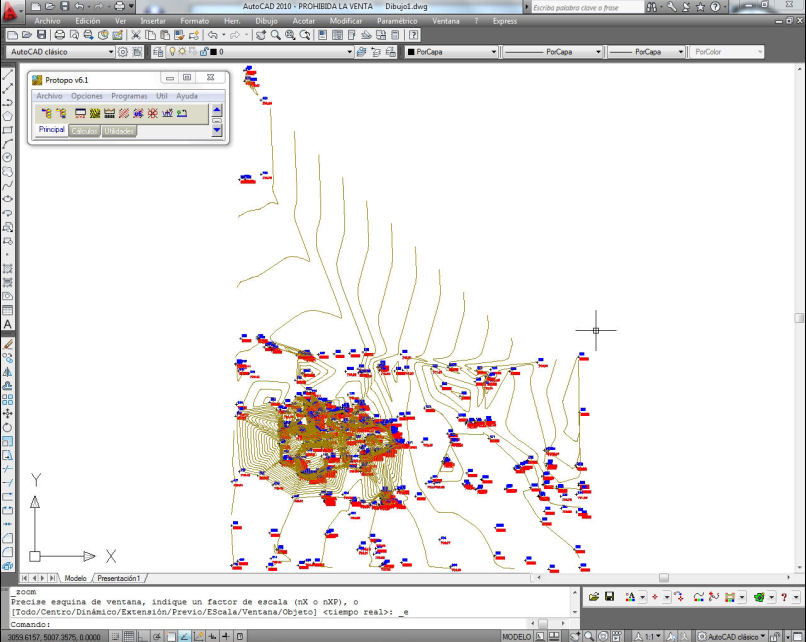
Task: Expand the undo history dropdown arrow
Action: coord(224,35)
